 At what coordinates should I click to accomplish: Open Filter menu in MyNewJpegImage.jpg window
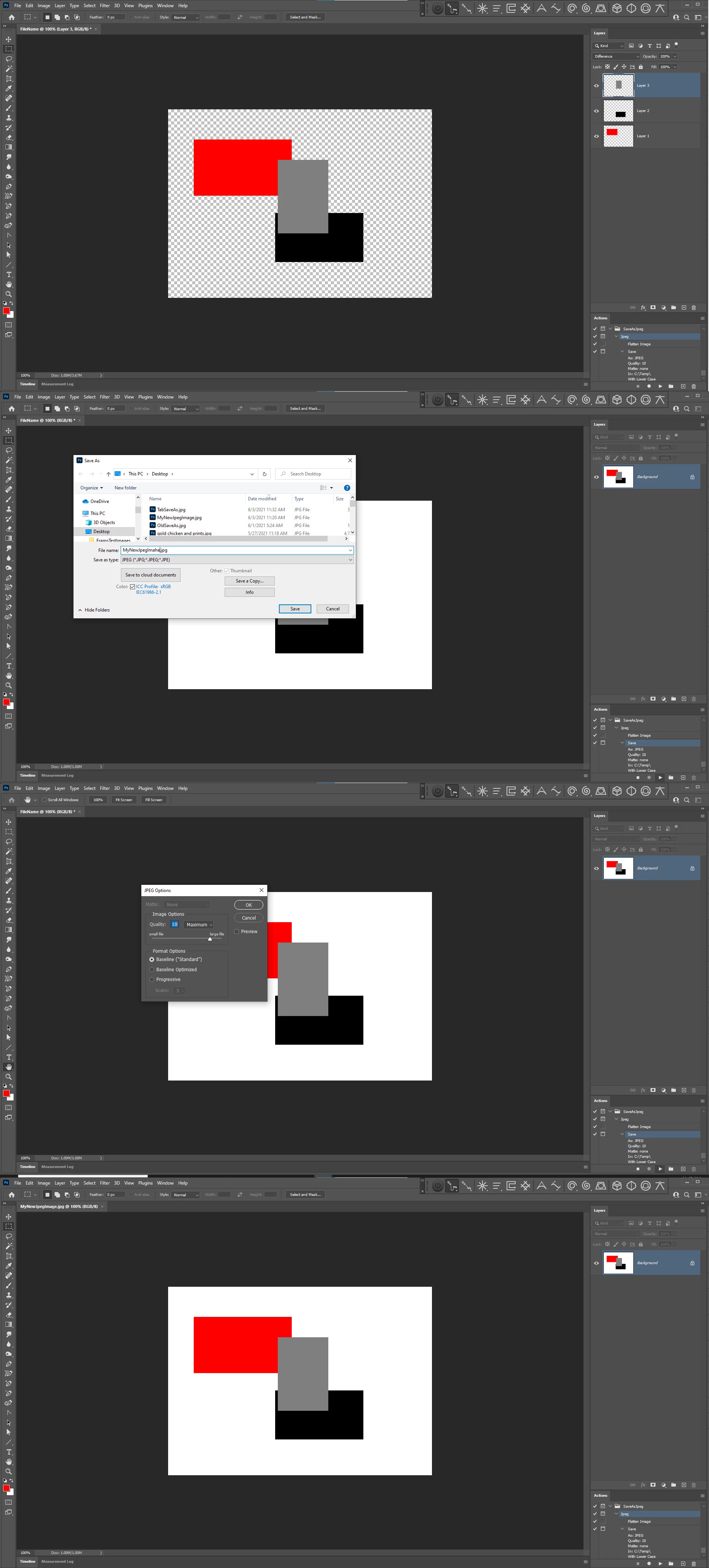tap(105, 1183)
